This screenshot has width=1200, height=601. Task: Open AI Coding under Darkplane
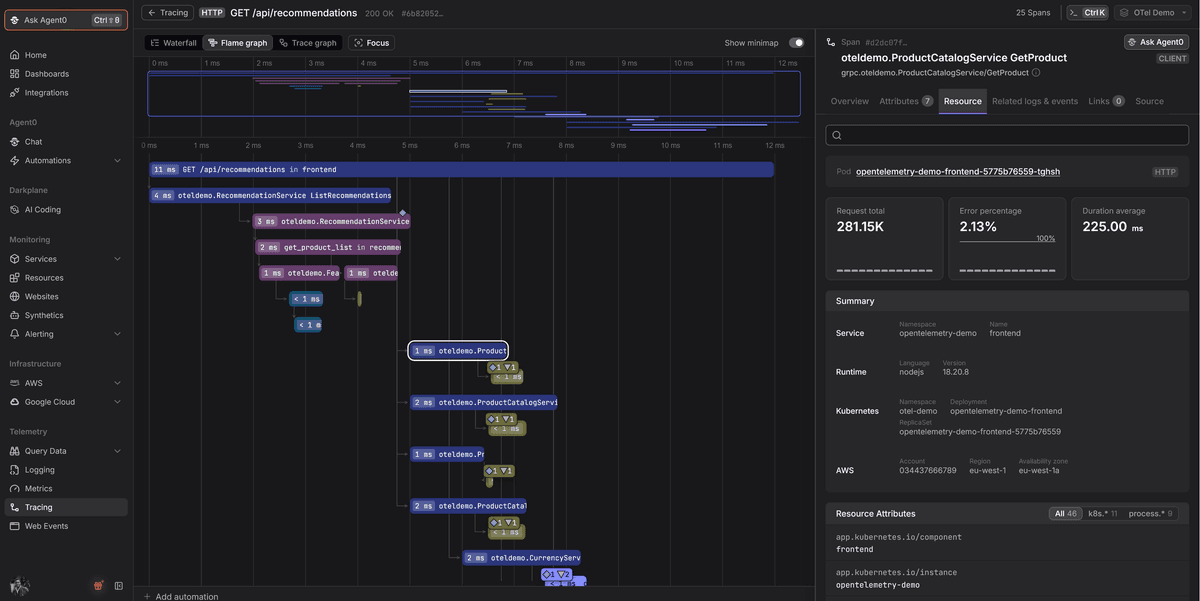coord(42,210)
